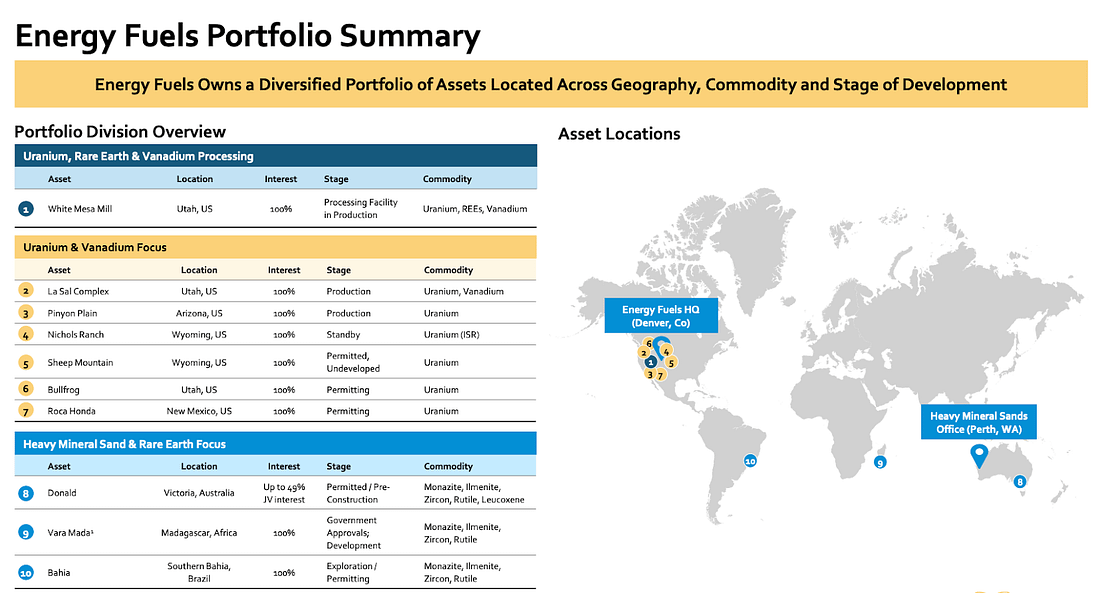The height and width of the screenshot is (593, 1100).
Task: Click the number 2 circle beside La Sal Complex
Action: coord(26,291)
